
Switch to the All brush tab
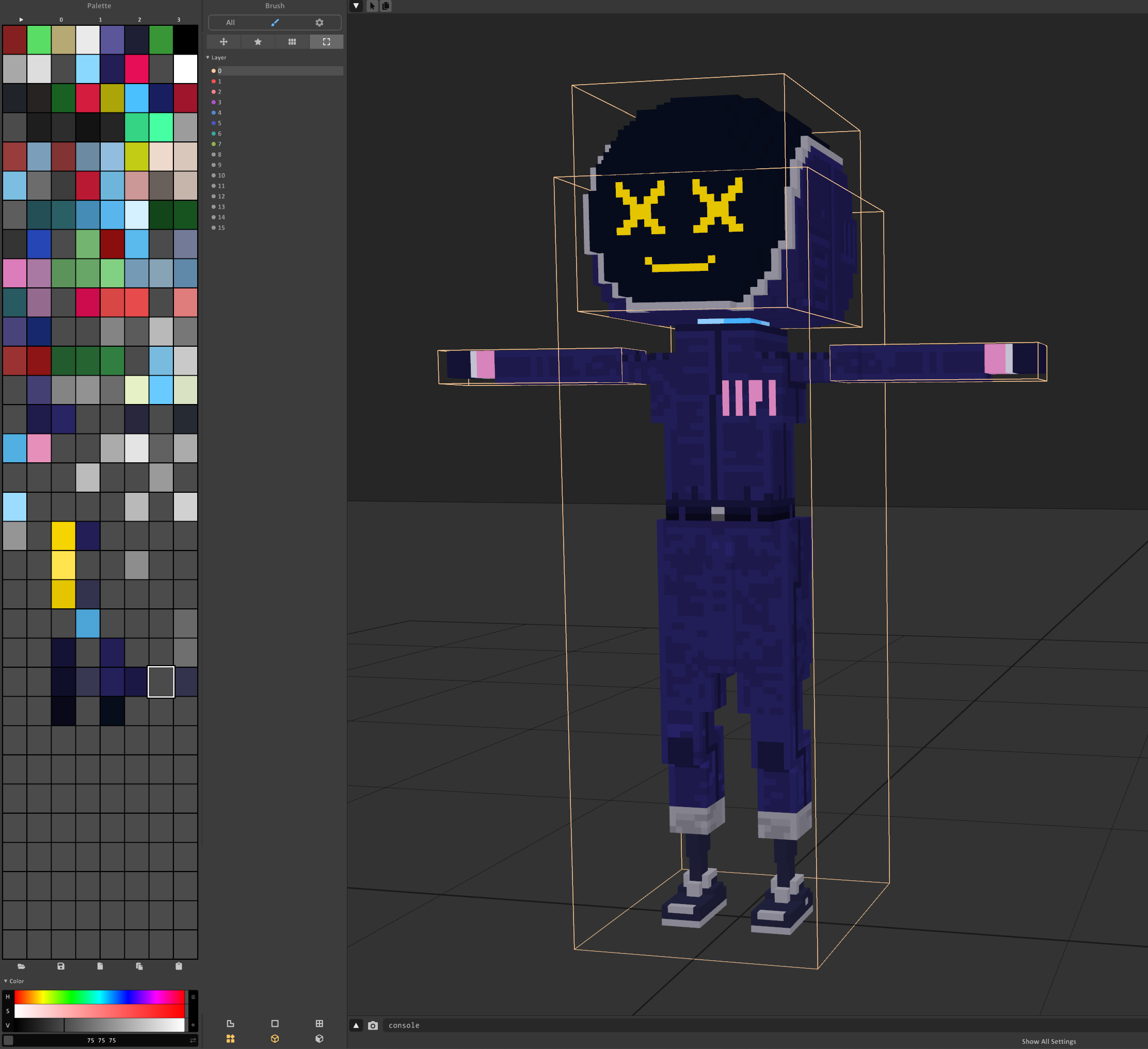[x=231, y=23]
